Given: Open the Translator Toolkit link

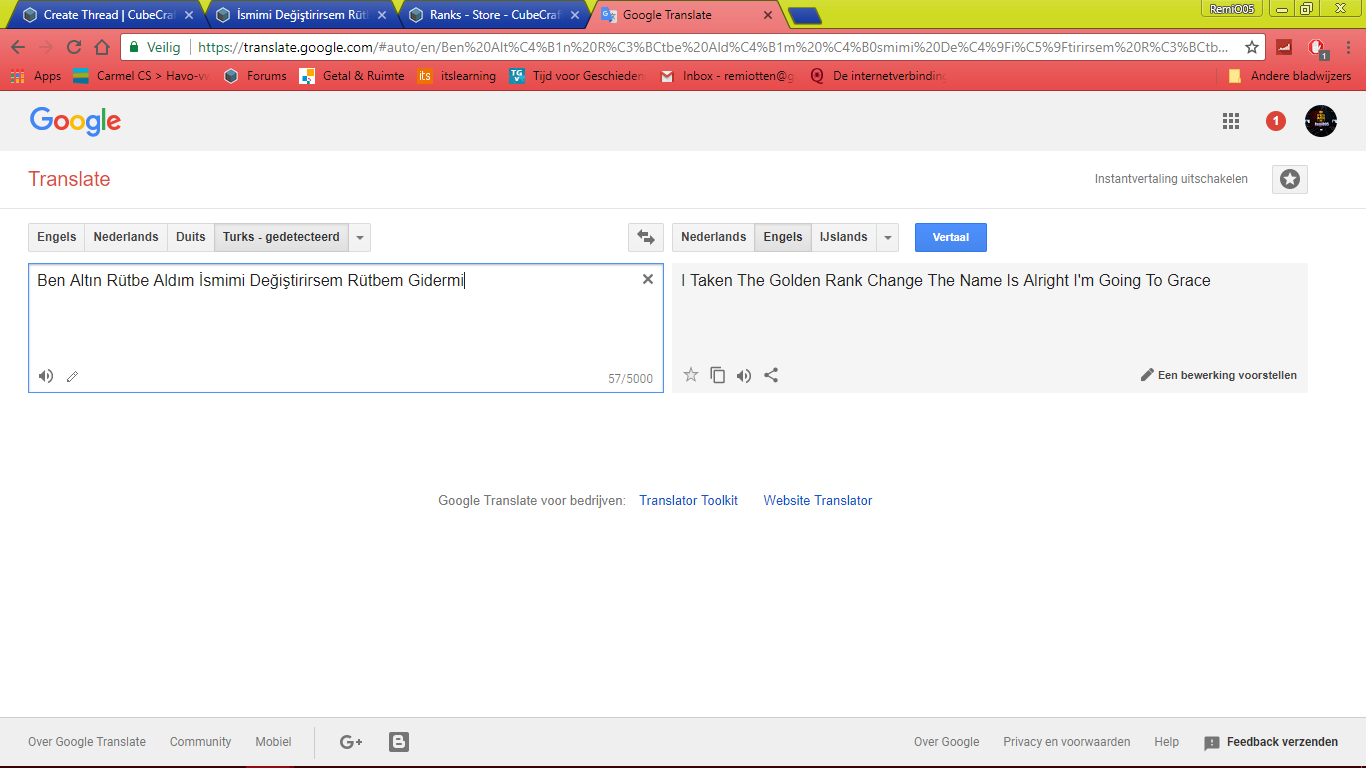Looking at the screenshot, I should (x=688, y=500).
